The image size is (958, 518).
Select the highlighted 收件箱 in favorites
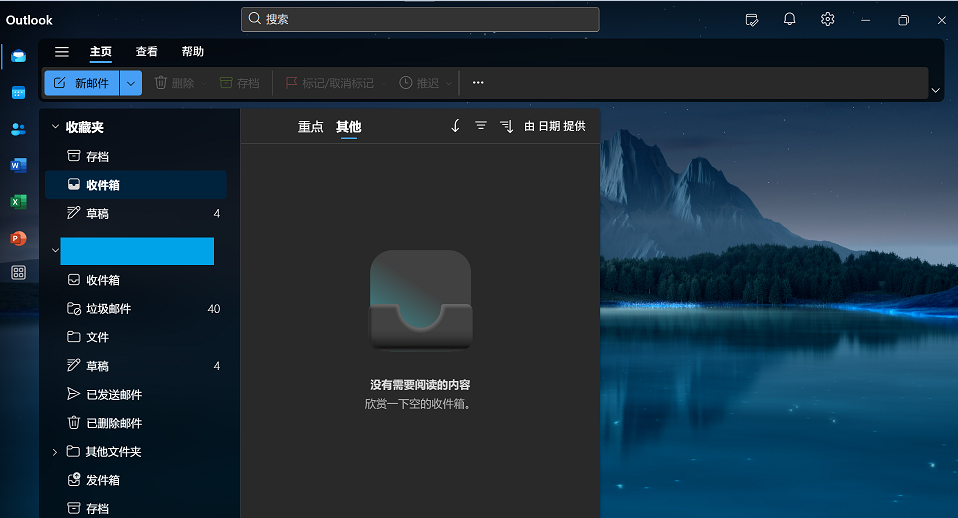point(136,184)
